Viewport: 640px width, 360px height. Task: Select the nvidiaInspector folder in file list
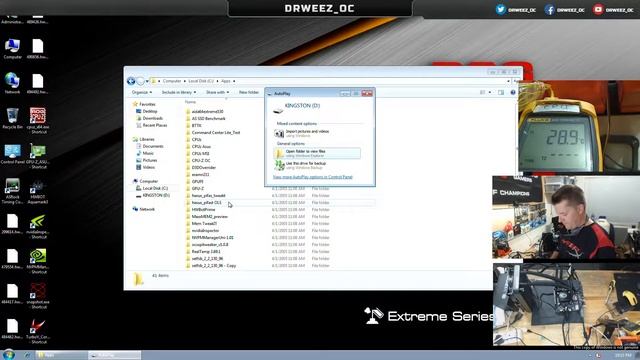pyautogui.click(x=205, y=231)
